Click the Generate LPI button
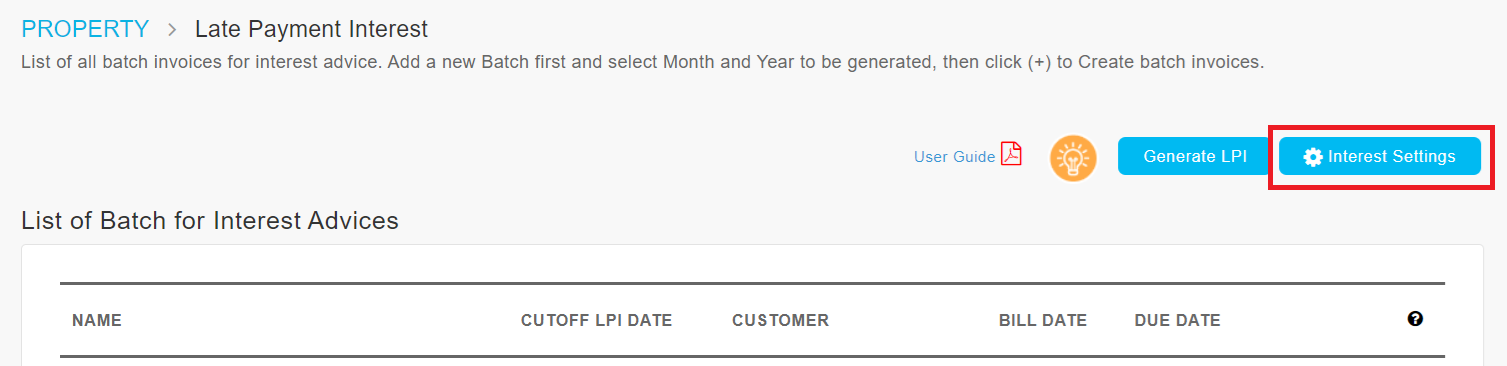The width and height of the screenshot is (1507, 366). pos(1195,156)
